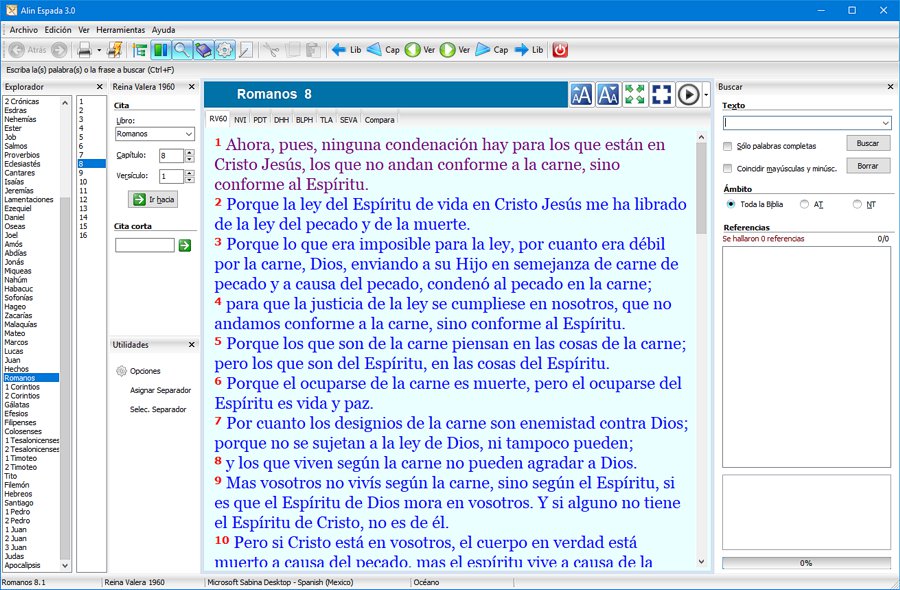This screenshot has height=590, width=900.
Task: Enable 'Sólo palabras completas' checkbox
Action: (728, 147)
